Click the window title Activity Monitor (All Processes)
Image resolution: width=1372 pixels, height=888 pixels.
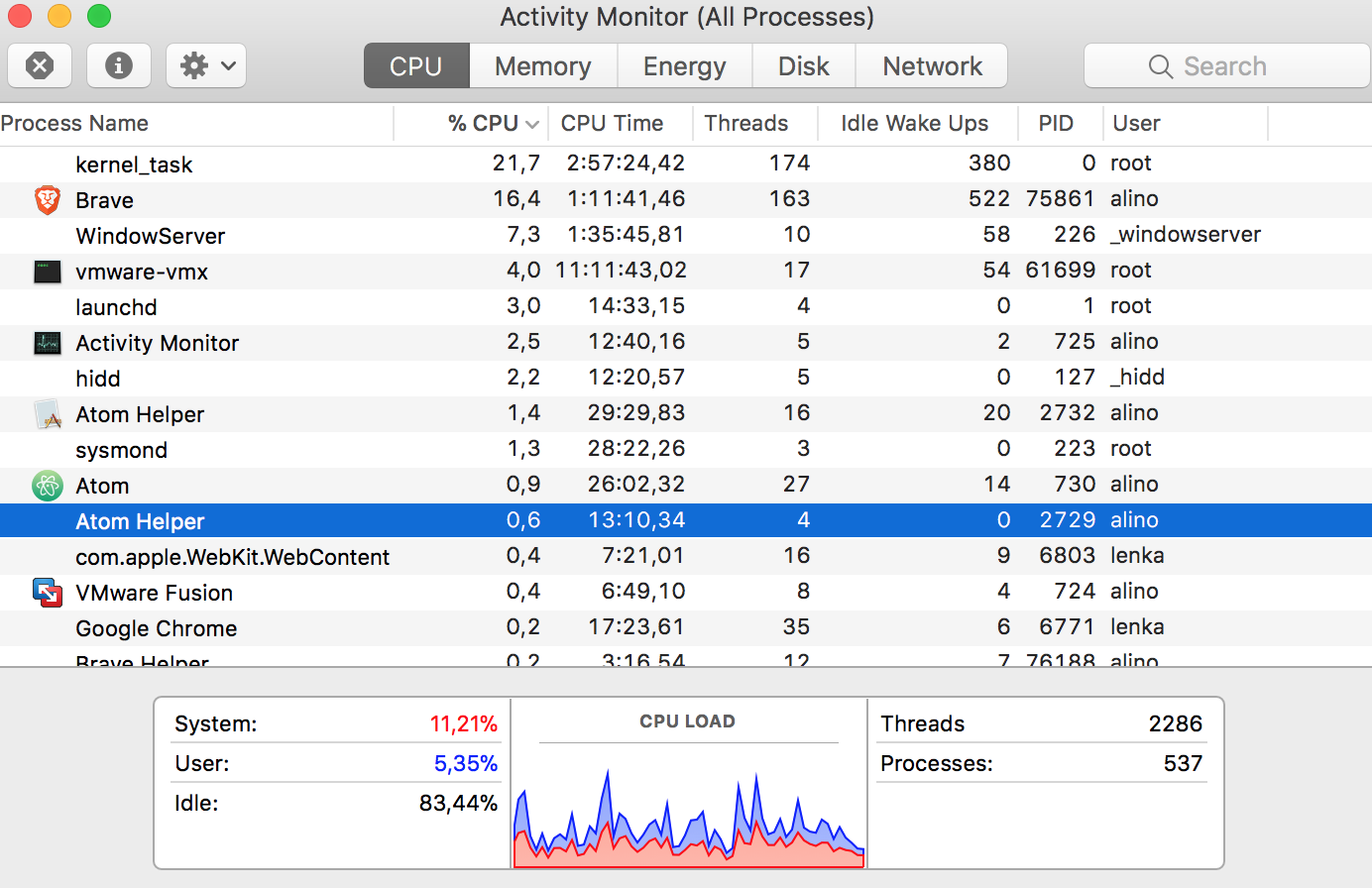coord(687,17)
